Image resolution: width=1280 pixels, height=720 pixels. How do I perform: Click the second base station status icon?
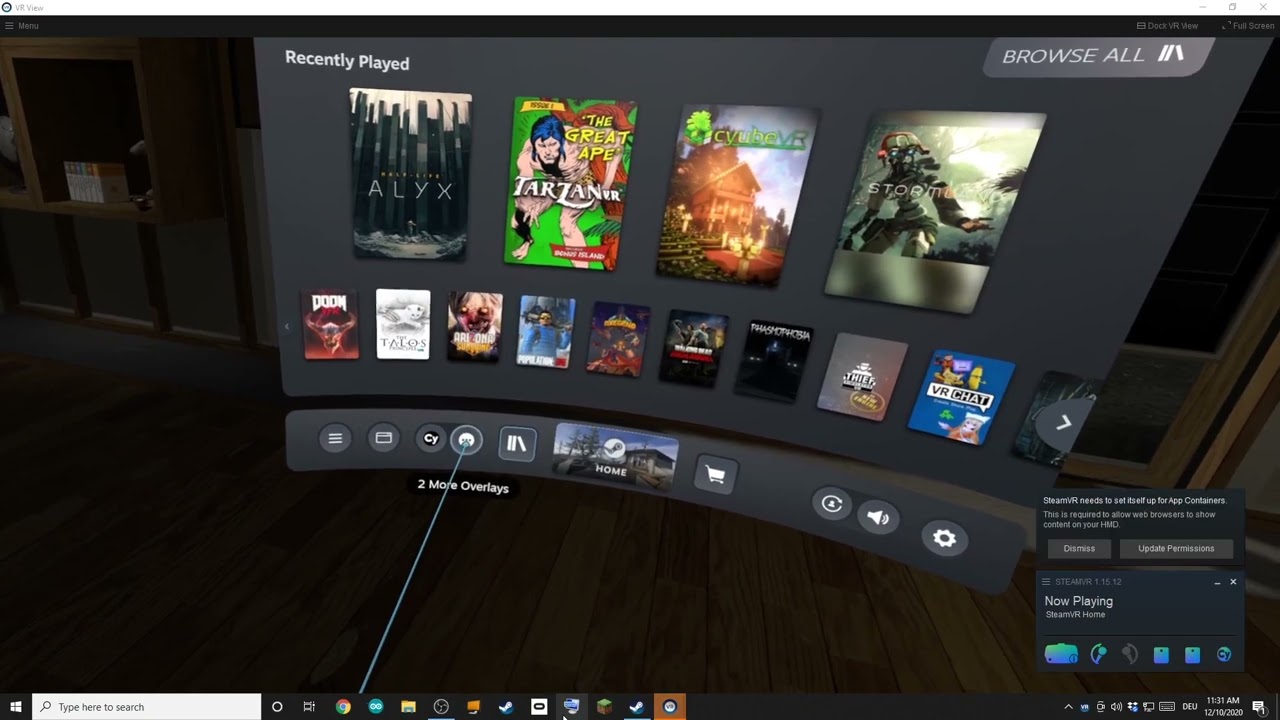point(1192,655)
